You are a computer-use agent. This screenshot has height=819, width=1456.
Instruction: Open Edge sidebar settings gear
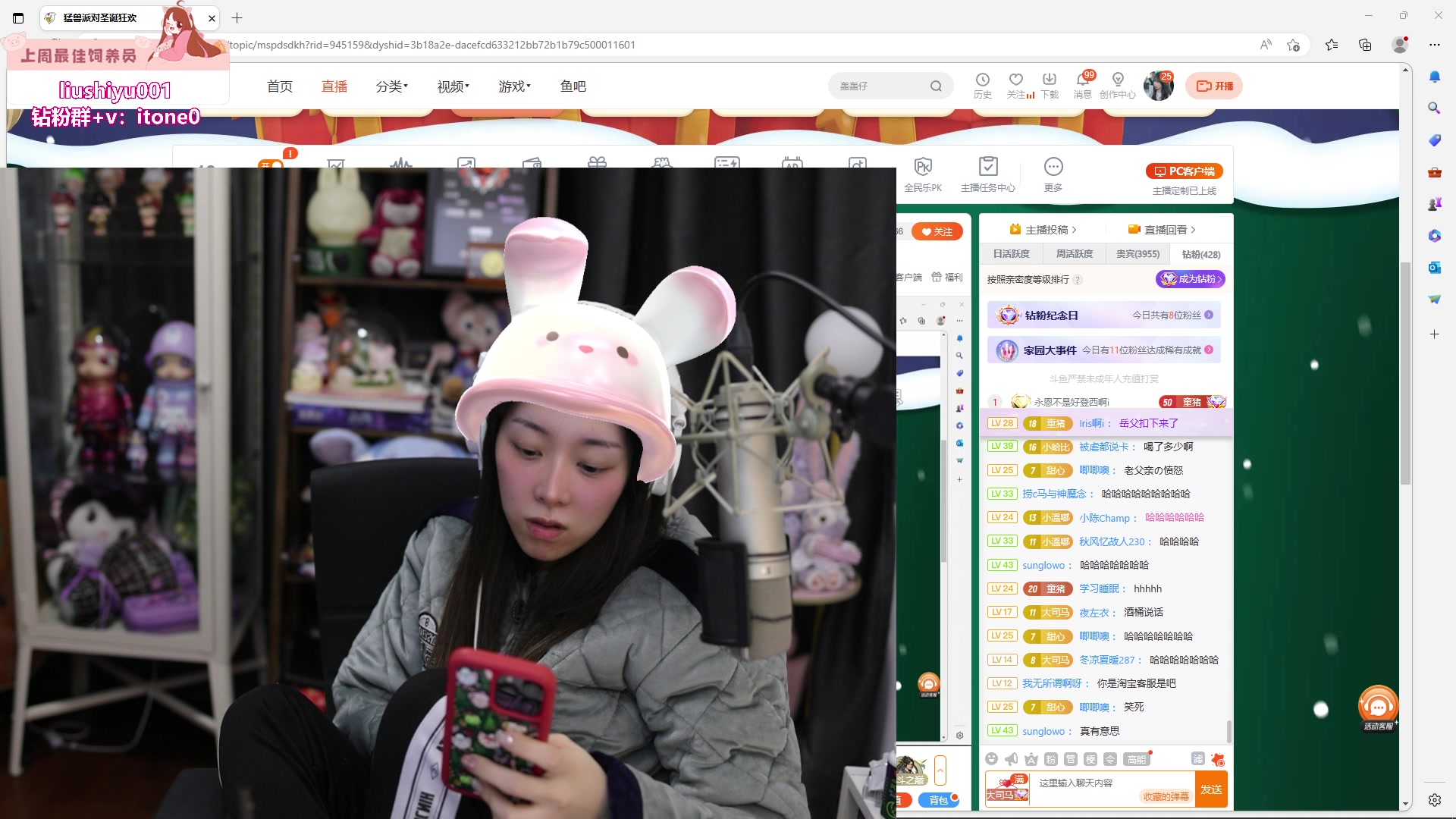tap(1434, 800)
